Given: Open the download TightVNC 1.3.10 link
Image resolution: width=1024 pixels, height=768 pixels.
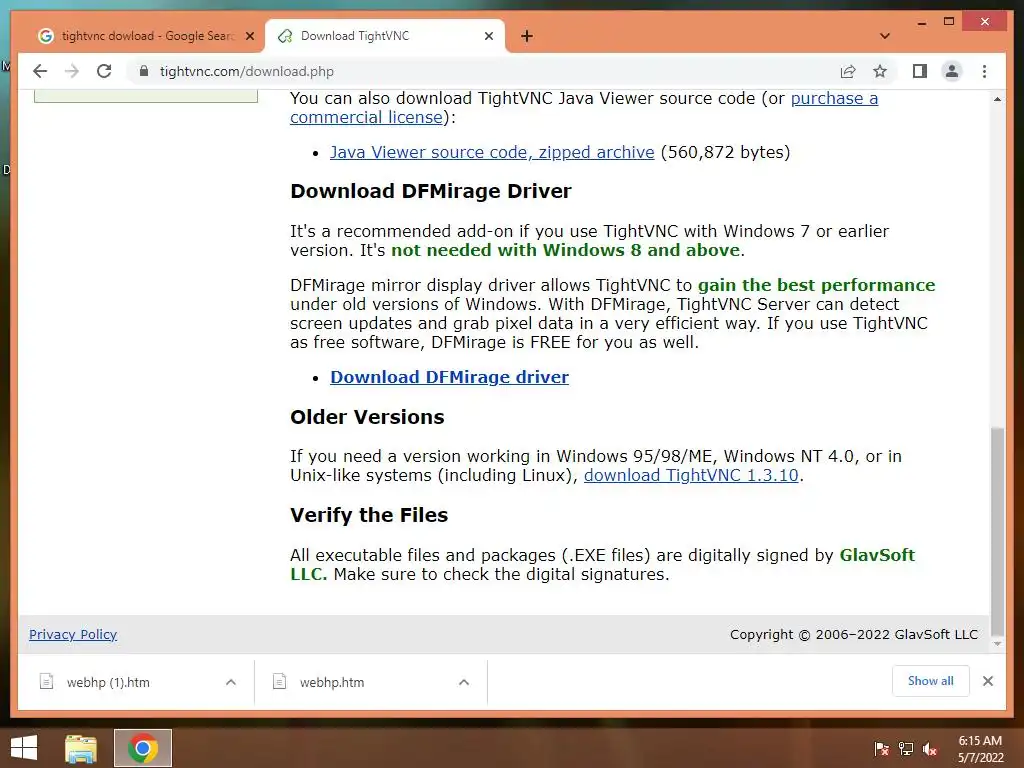Looking at the screenshot, I should (691, 475).
